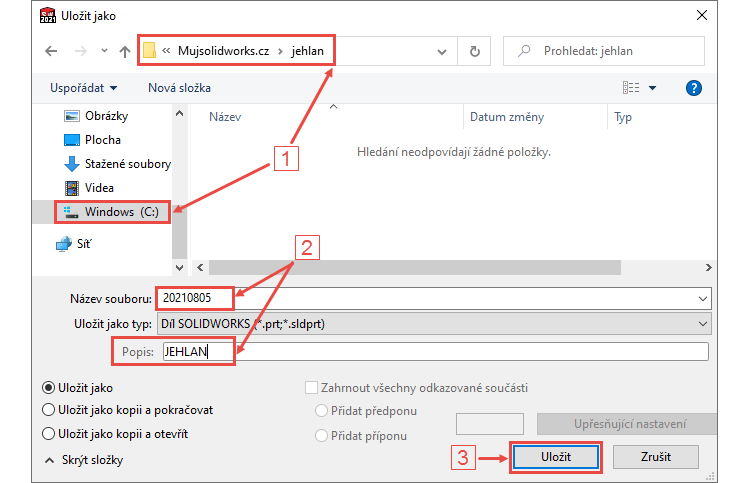Change the view layout icon
Screen dimensions: 750x483
tap(631, 88)
